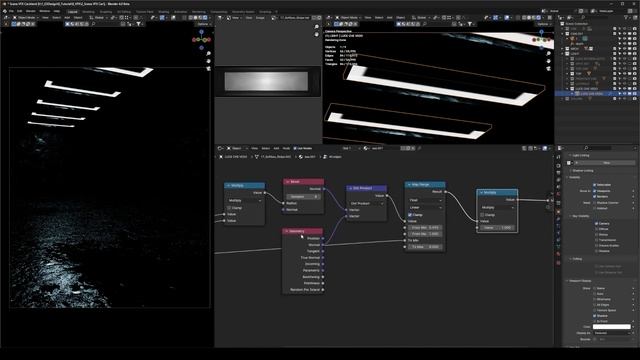
Task: Collapse the Bevel node
Action: coord(287,182)
